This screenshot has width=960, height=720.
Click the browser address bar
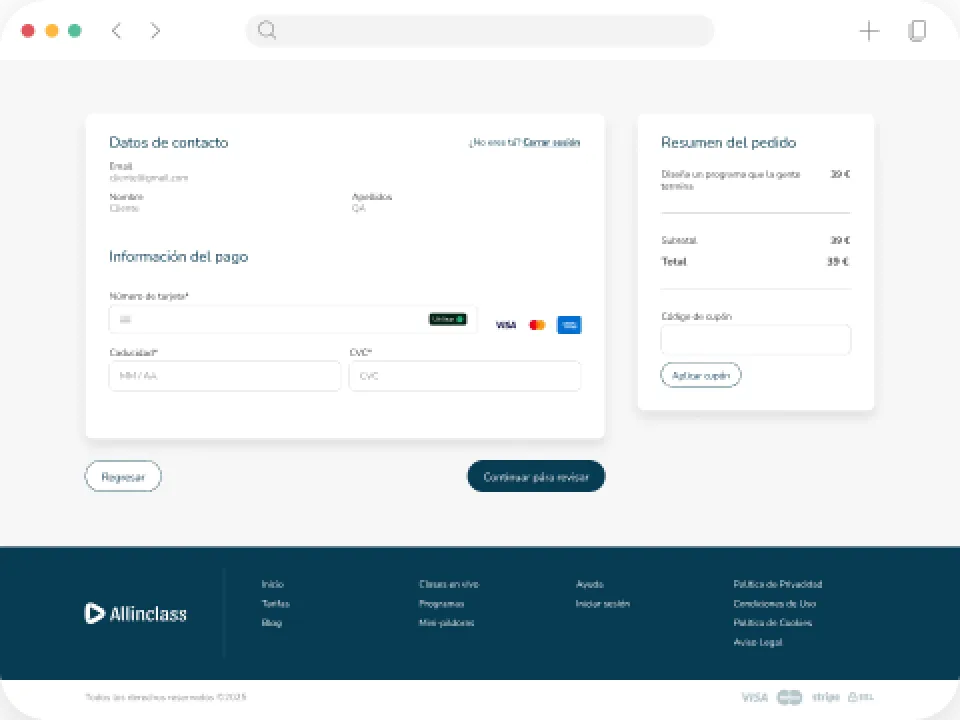pos(479,31)
